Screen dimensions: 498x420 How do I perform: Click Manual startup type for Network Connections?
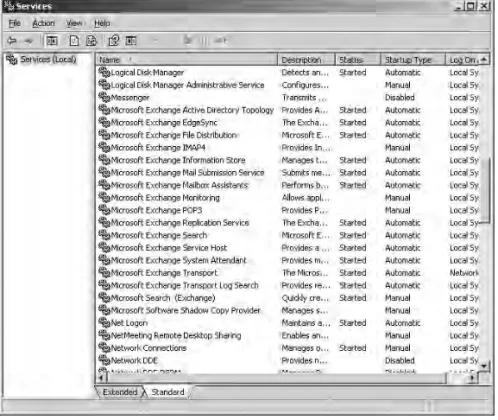point(397,348)
